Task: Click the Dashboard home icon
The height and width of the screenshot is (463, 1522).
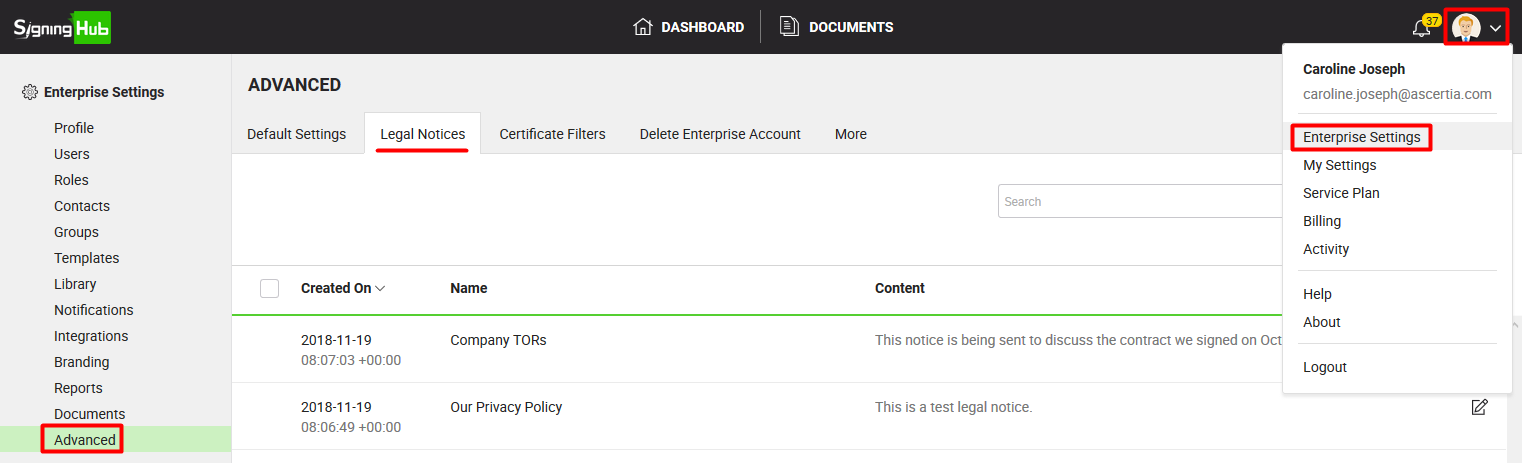Action: [643, 27]
